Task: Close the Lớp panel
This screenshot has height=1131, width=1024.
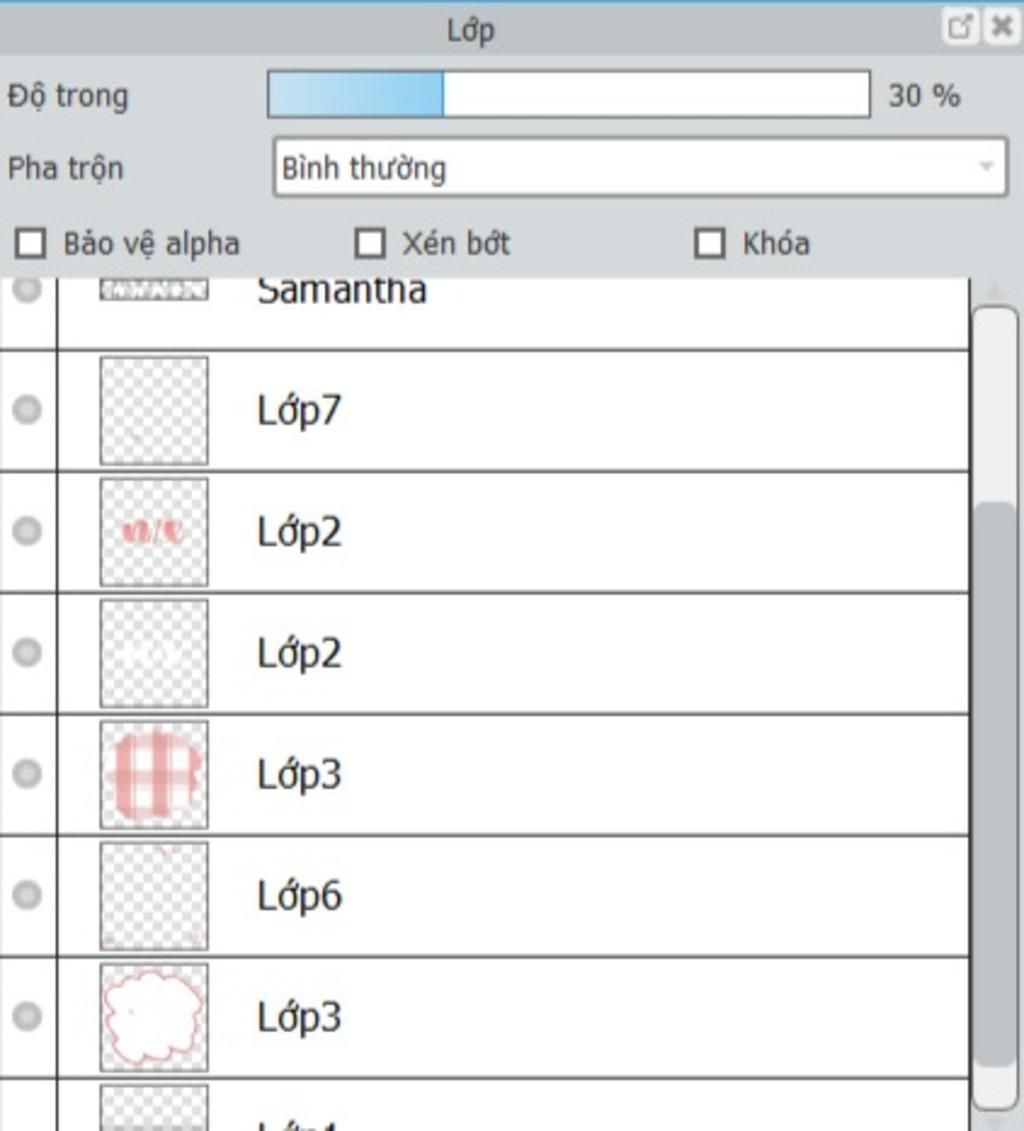Action: click(x=1002, y=27)
